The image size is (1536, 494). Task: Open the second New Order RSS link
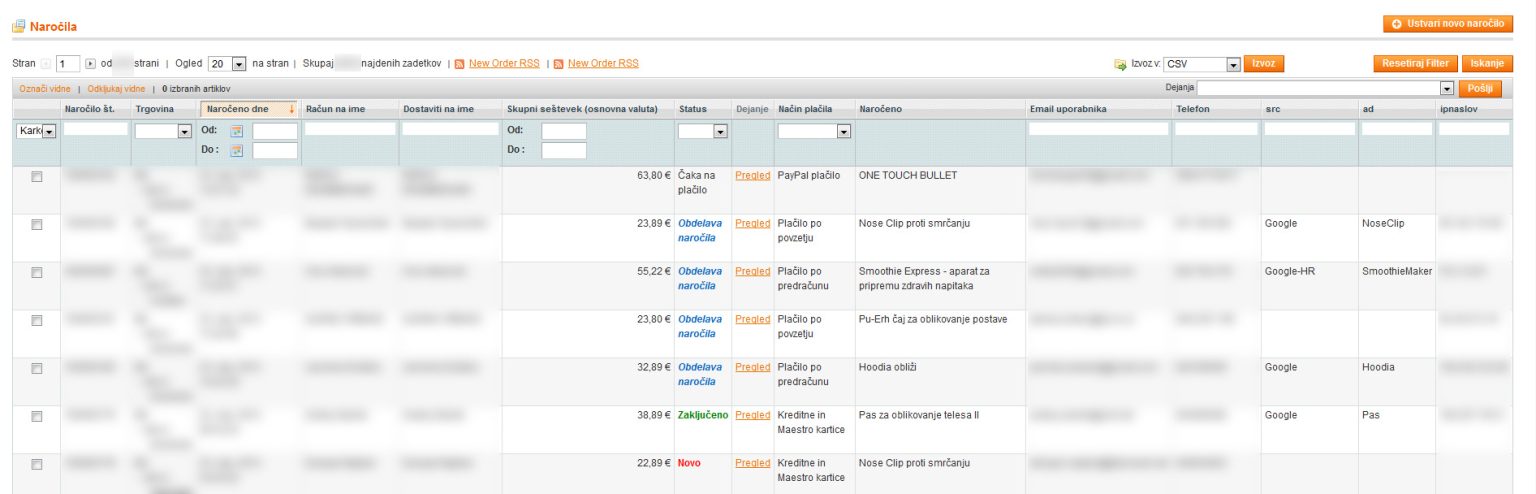coord(603,64)
